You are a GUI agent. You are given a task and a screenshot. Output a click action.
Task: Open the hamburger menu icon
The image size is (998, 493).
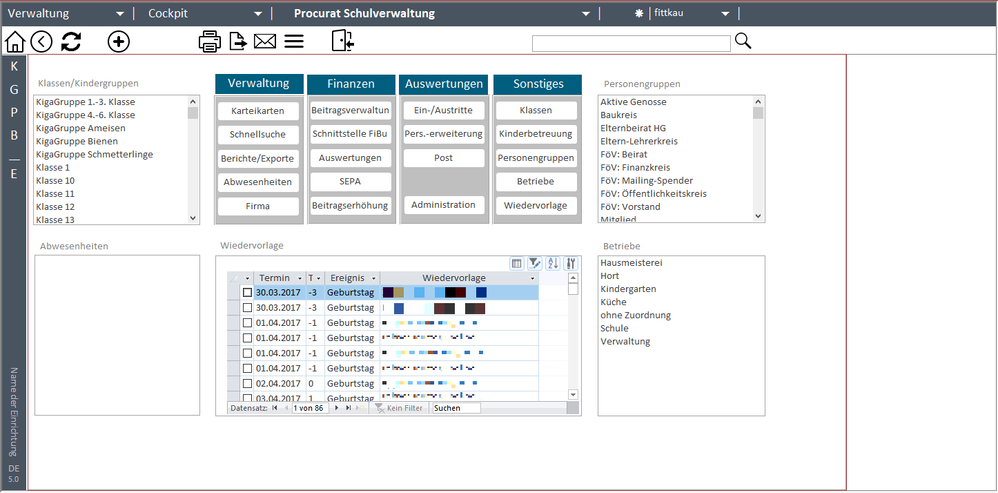(293, 42)
